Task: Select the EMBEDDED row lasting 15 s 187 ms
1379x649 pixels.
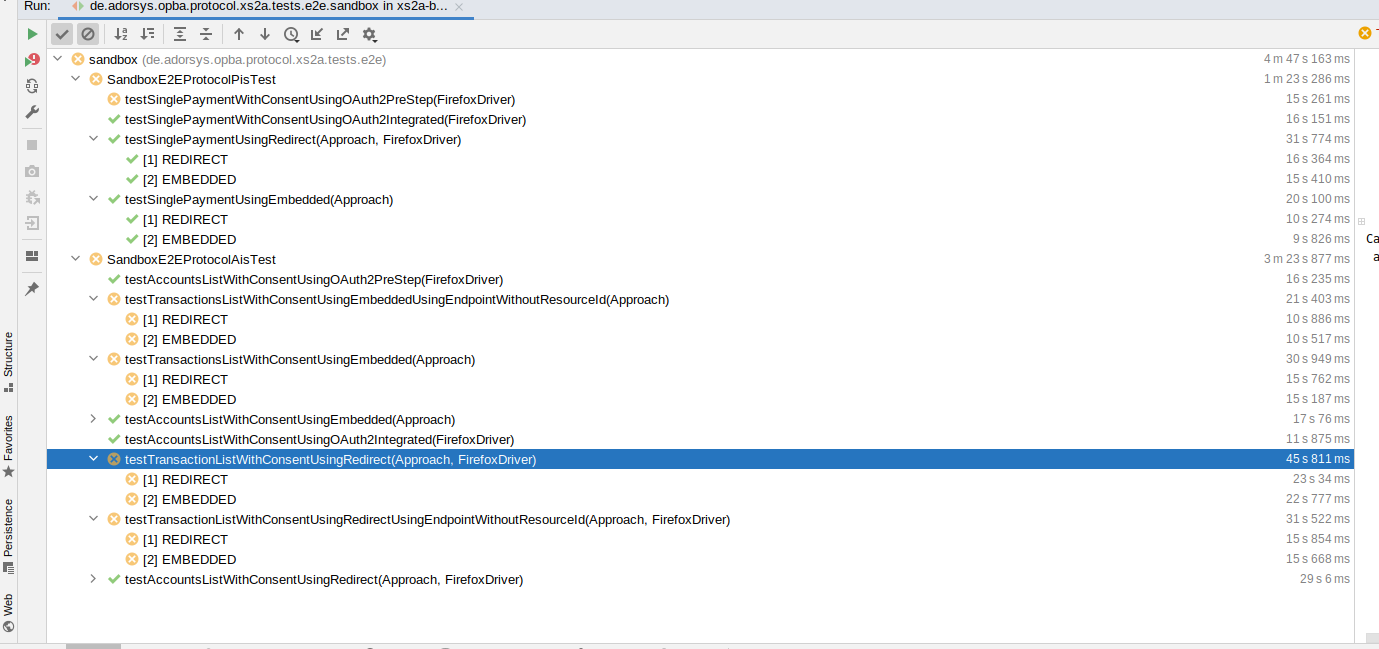Action: (x=699, y=400)
